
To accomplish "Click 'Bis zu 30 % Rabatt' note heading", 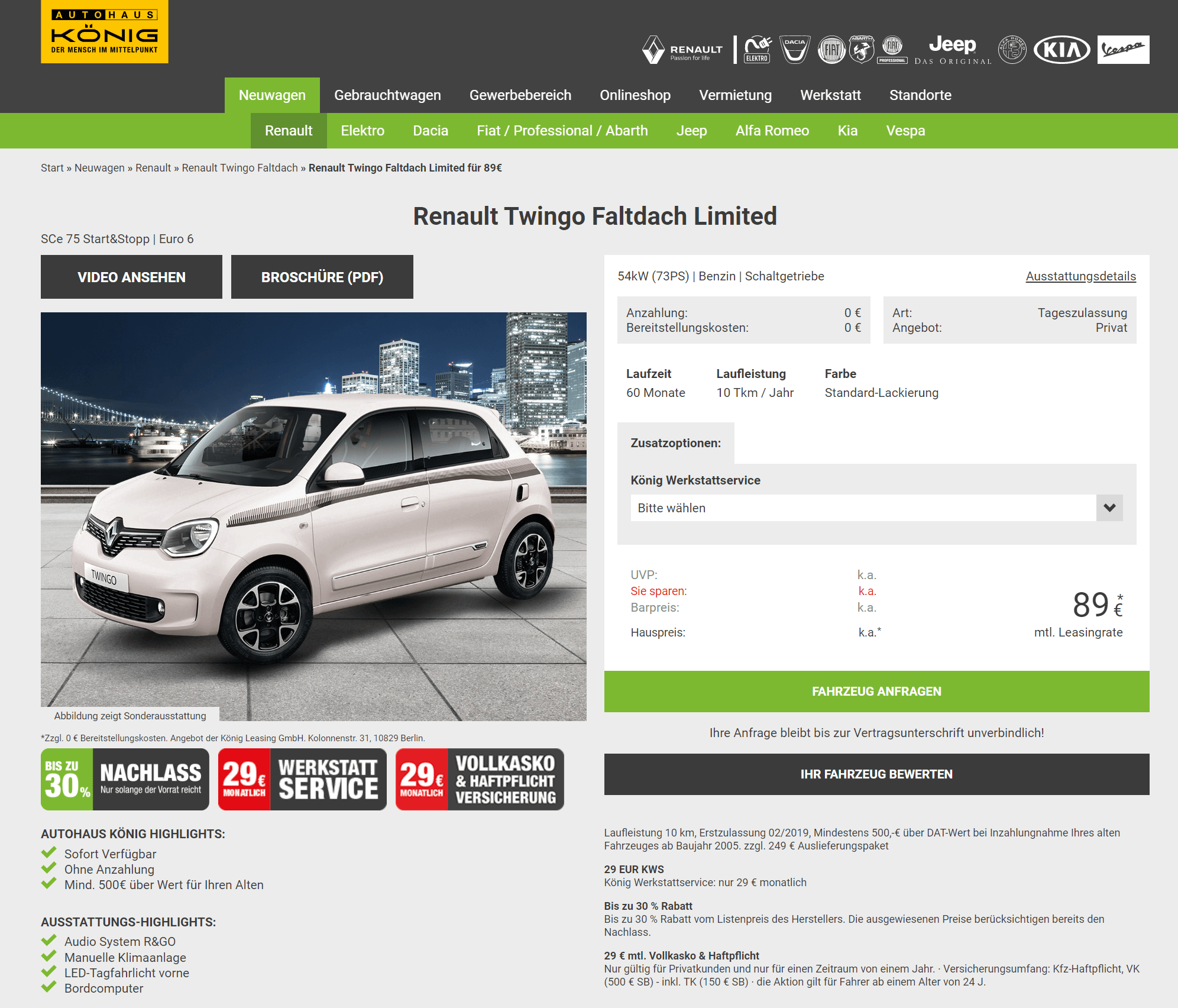I will (648, 906).
